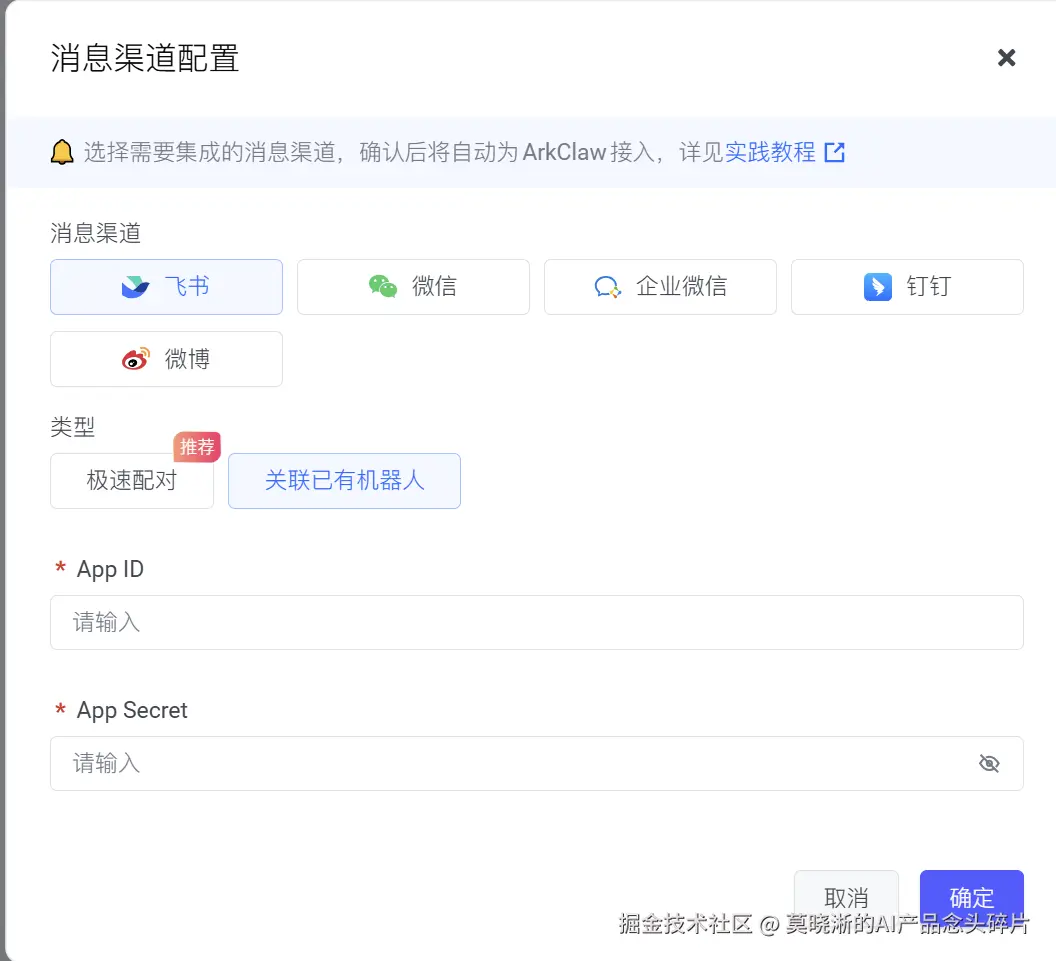Toggle App Secret visibility eye icon
Viewport: 1056px width, 961px height.
[989, 764]
